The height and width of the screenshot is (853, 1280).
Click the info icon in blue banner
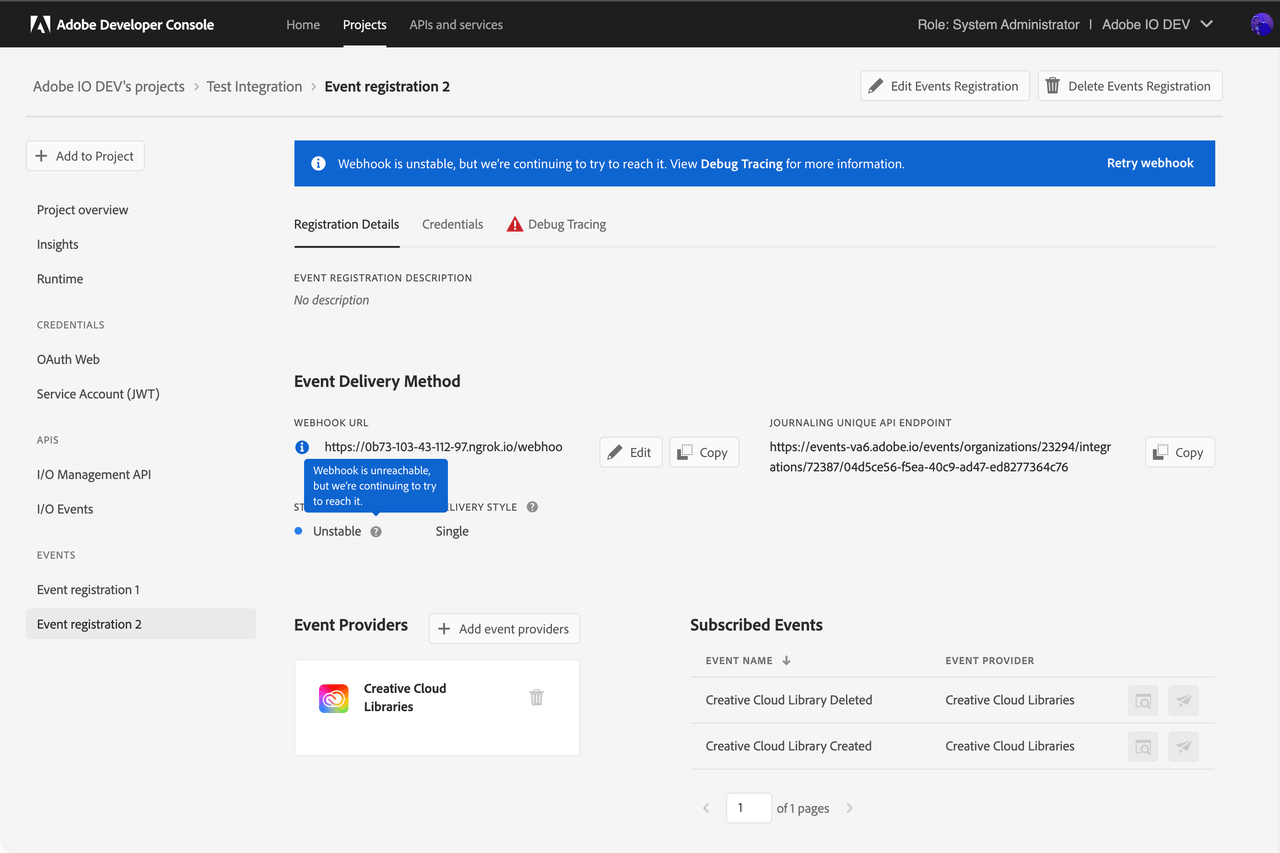point(318,163)
